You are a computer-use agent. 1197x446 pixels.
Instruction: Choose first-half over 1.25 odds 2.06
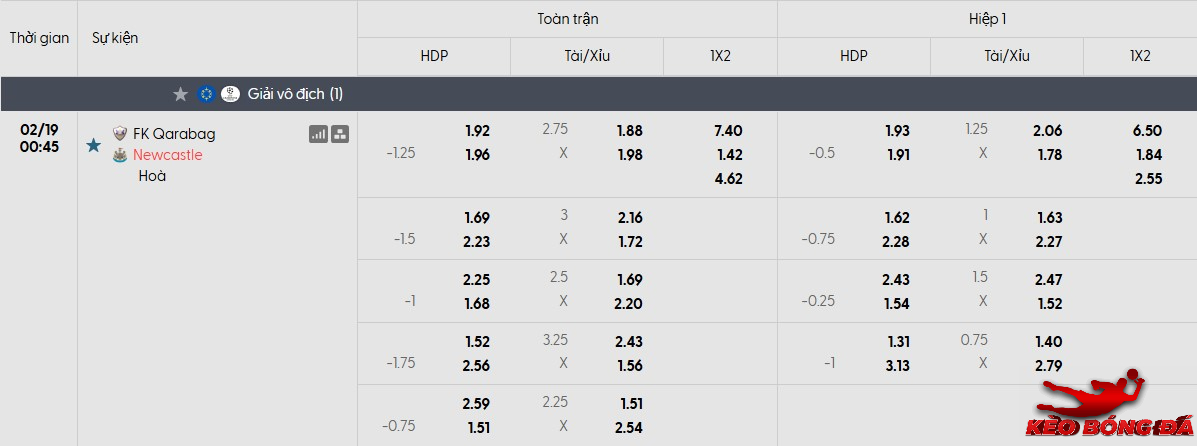(x=1049, y=131)
